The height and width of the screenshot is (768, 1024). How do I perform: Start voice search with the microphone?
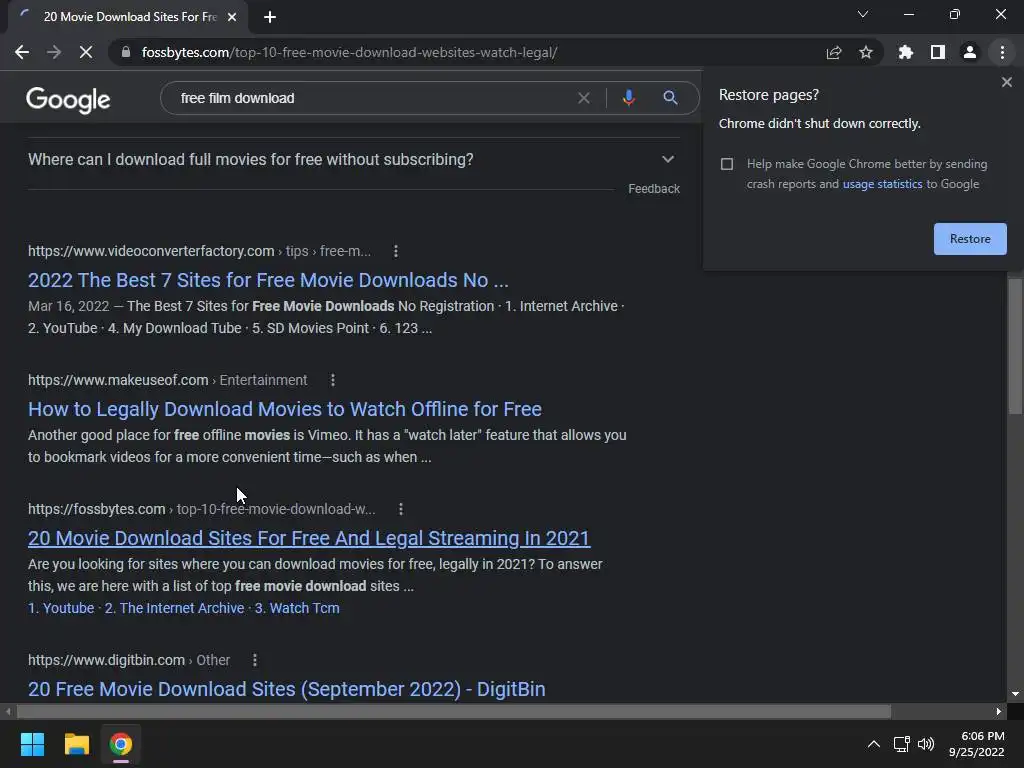point(628,98)
